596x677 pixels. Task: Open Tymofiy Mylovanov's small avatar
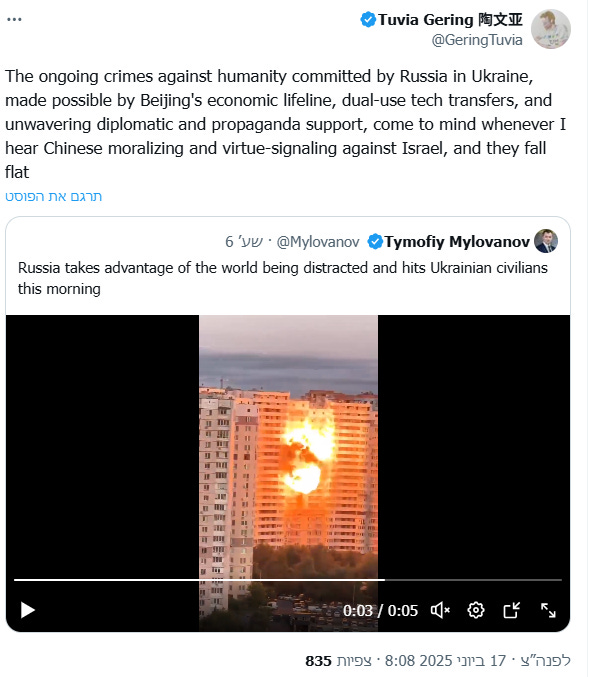[x=545, y=241]
